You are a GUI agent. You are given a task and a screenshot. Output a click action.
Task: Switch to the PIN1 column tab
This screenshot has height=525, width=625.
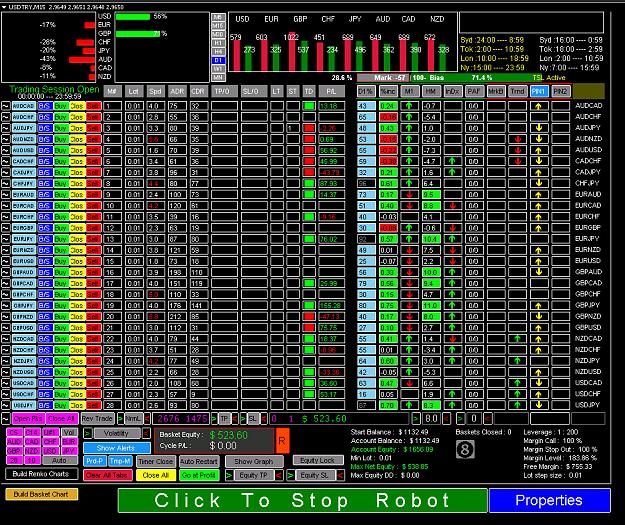coord(539,92)
